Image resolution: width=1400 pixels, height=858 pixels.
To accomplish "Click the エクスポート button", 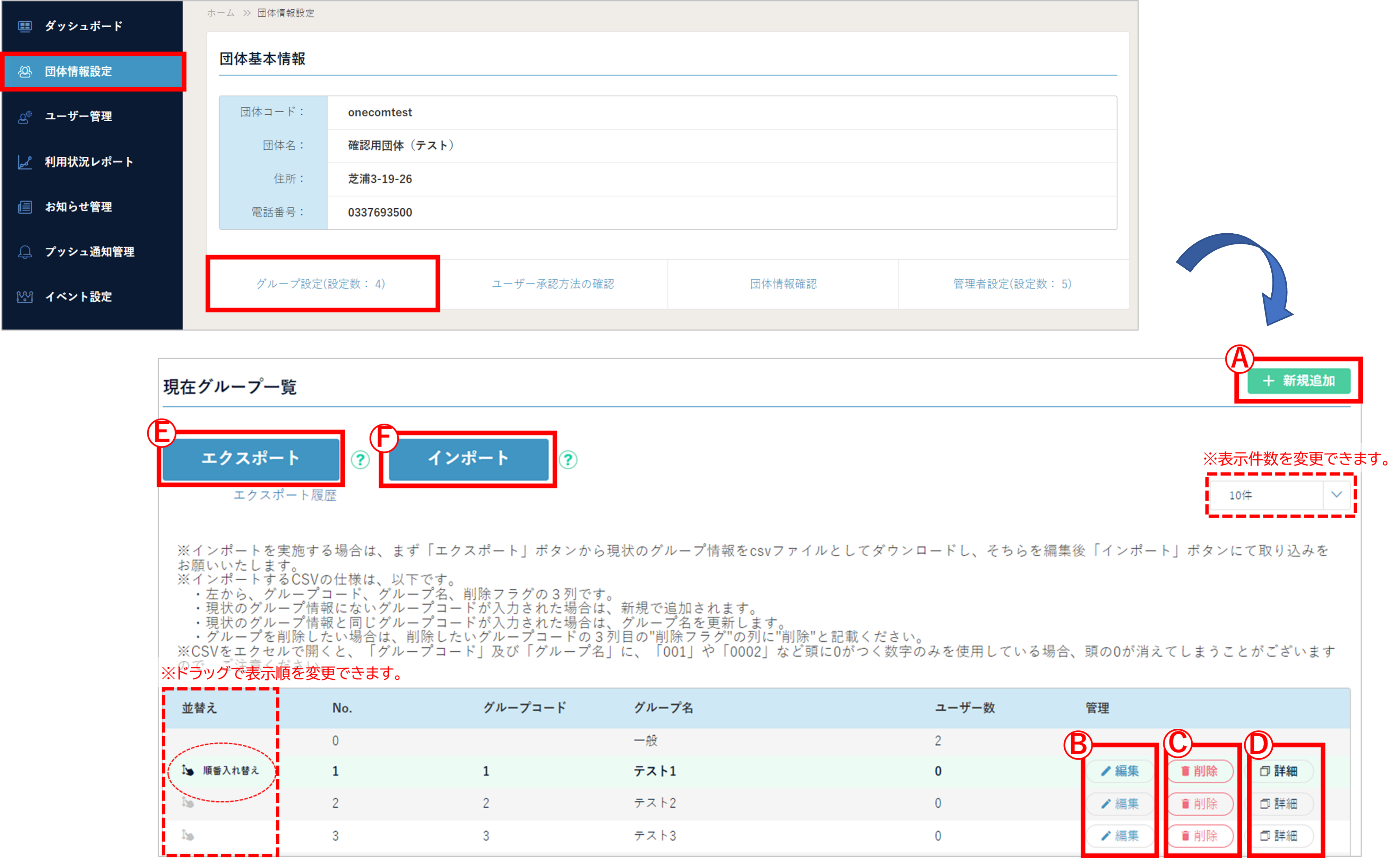I will coord(250,458).
